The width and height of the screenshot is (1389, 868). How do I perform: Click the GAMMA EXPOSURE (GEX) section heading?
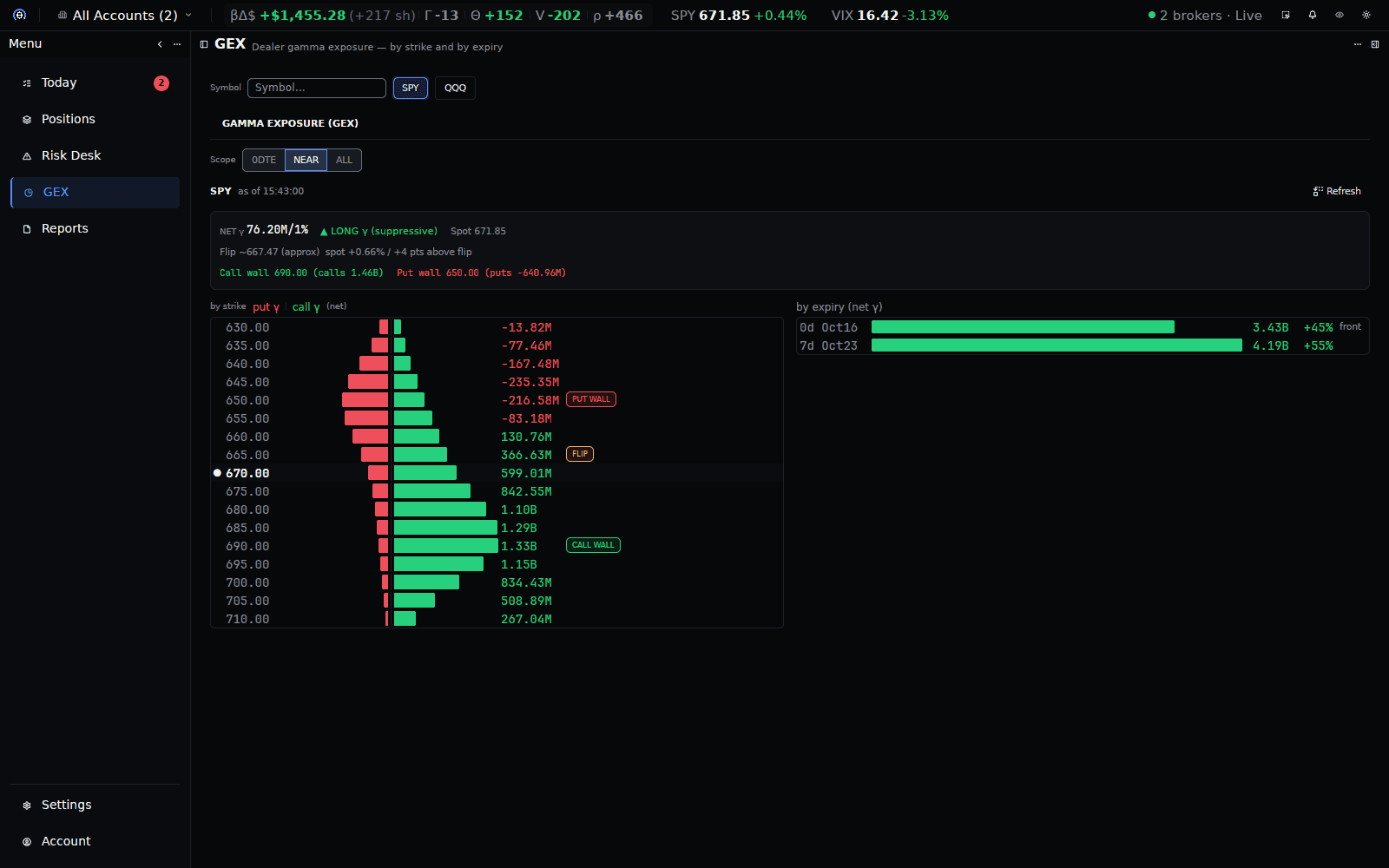coord(290,123)
